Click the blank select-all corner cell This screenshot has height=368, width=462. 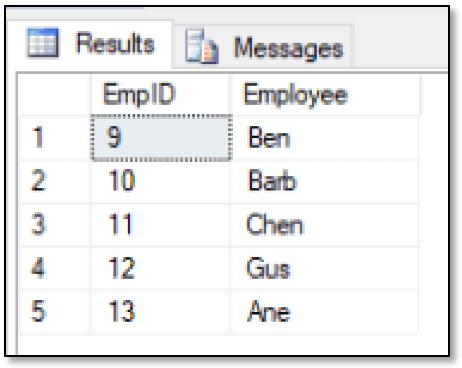coord(54,94)
